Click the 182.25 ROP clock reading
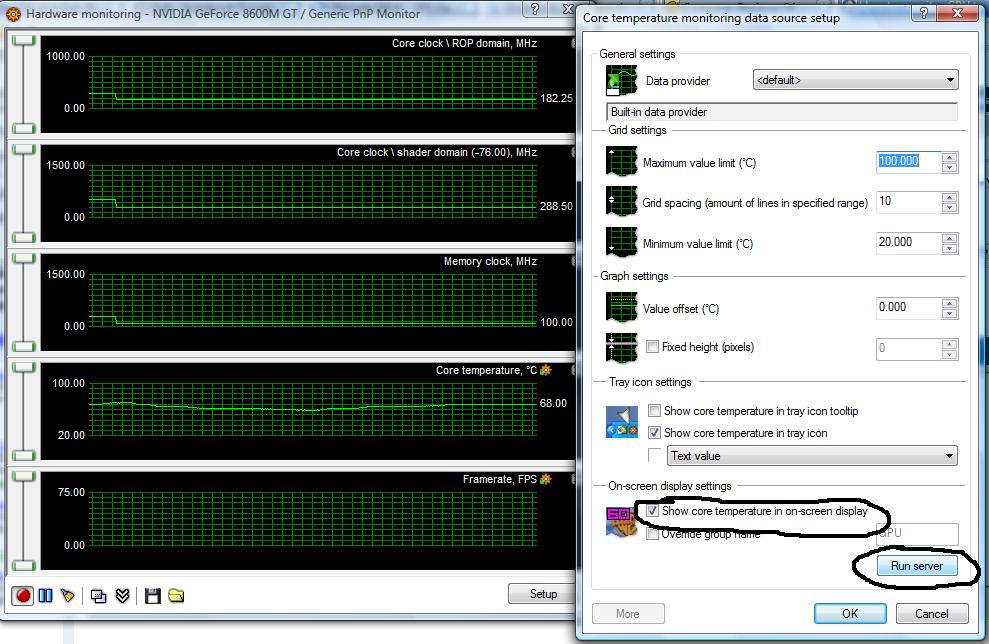Viewport: 989px width, 644px height. point(556,98)
